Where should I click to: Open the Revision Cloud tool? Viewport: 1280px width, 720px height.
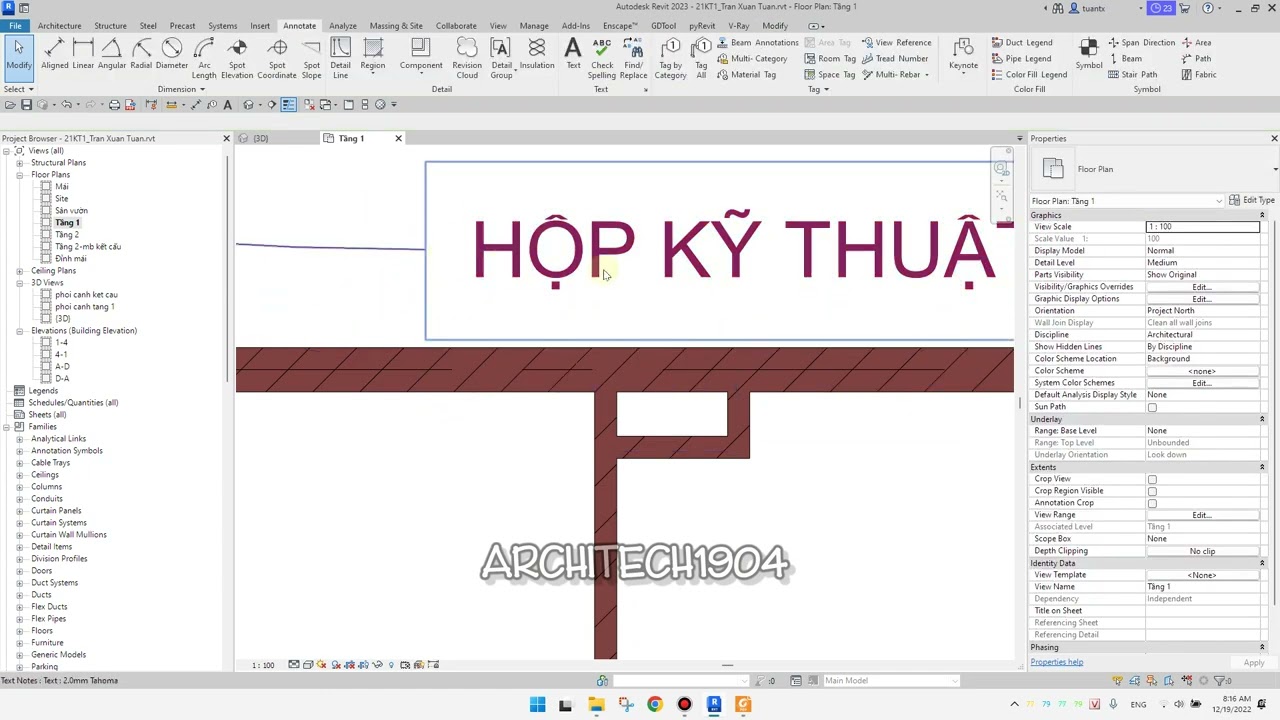467,59
